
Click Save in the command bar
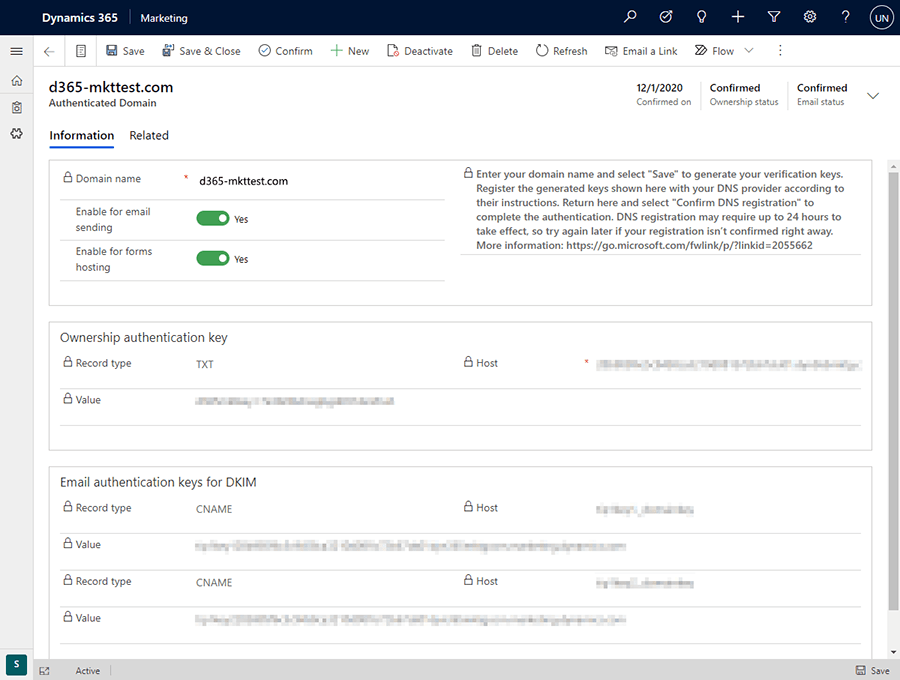click(x=125, y=51)
